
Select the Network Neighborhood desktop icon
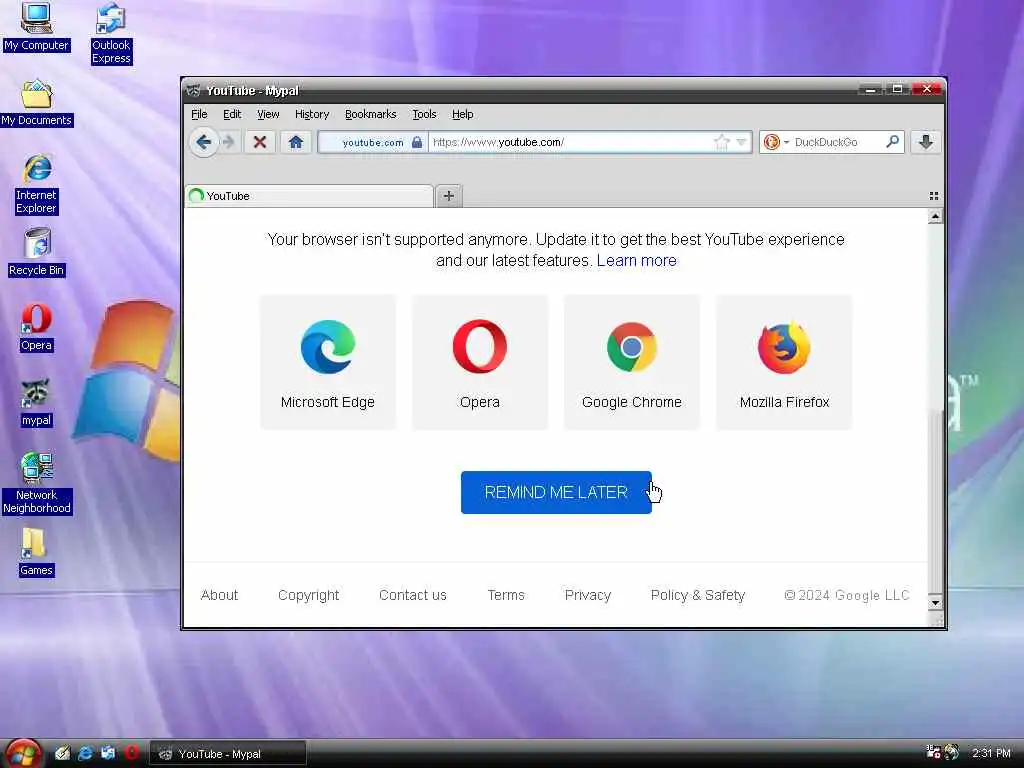[x=37, y=483]
